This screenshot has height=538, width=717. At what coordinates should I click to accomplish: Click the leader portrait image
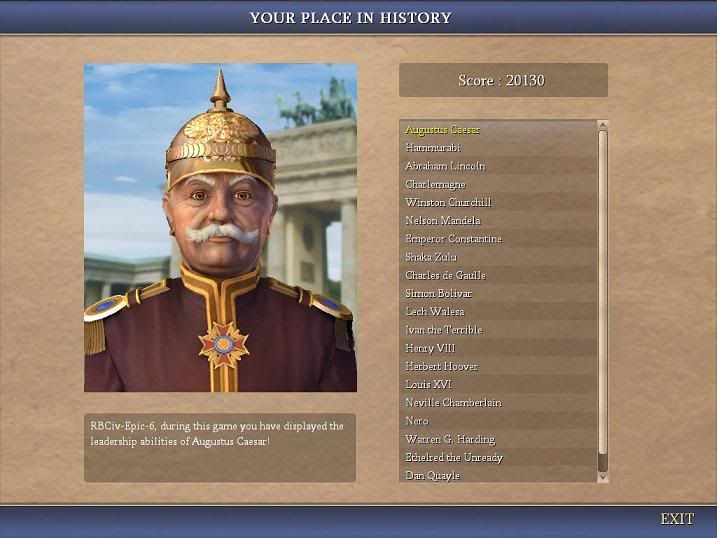(x=220, y=228)
